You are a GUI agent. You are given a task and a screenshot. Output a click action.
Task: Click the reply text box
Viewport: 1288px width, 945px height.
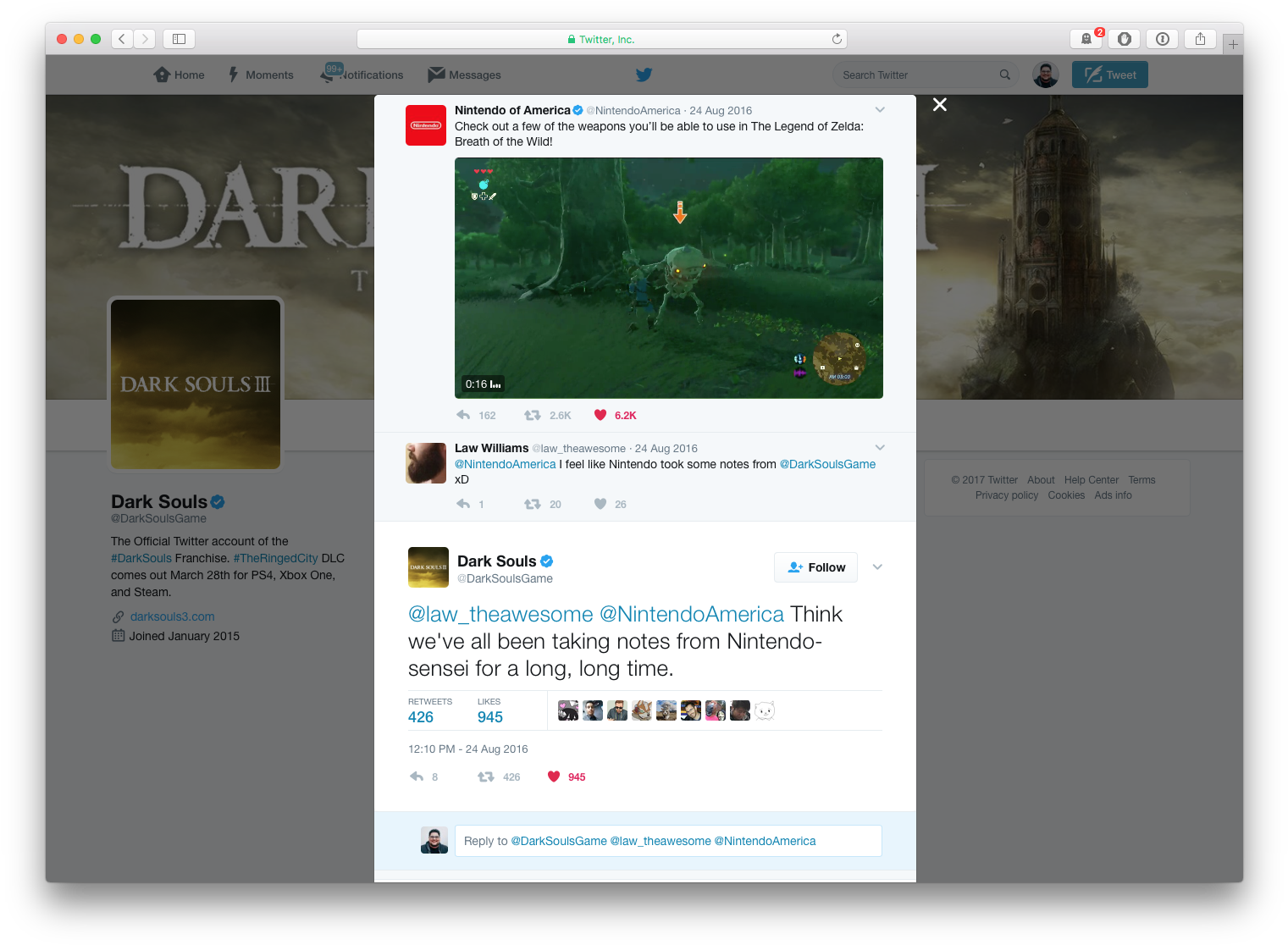[668, 841]
